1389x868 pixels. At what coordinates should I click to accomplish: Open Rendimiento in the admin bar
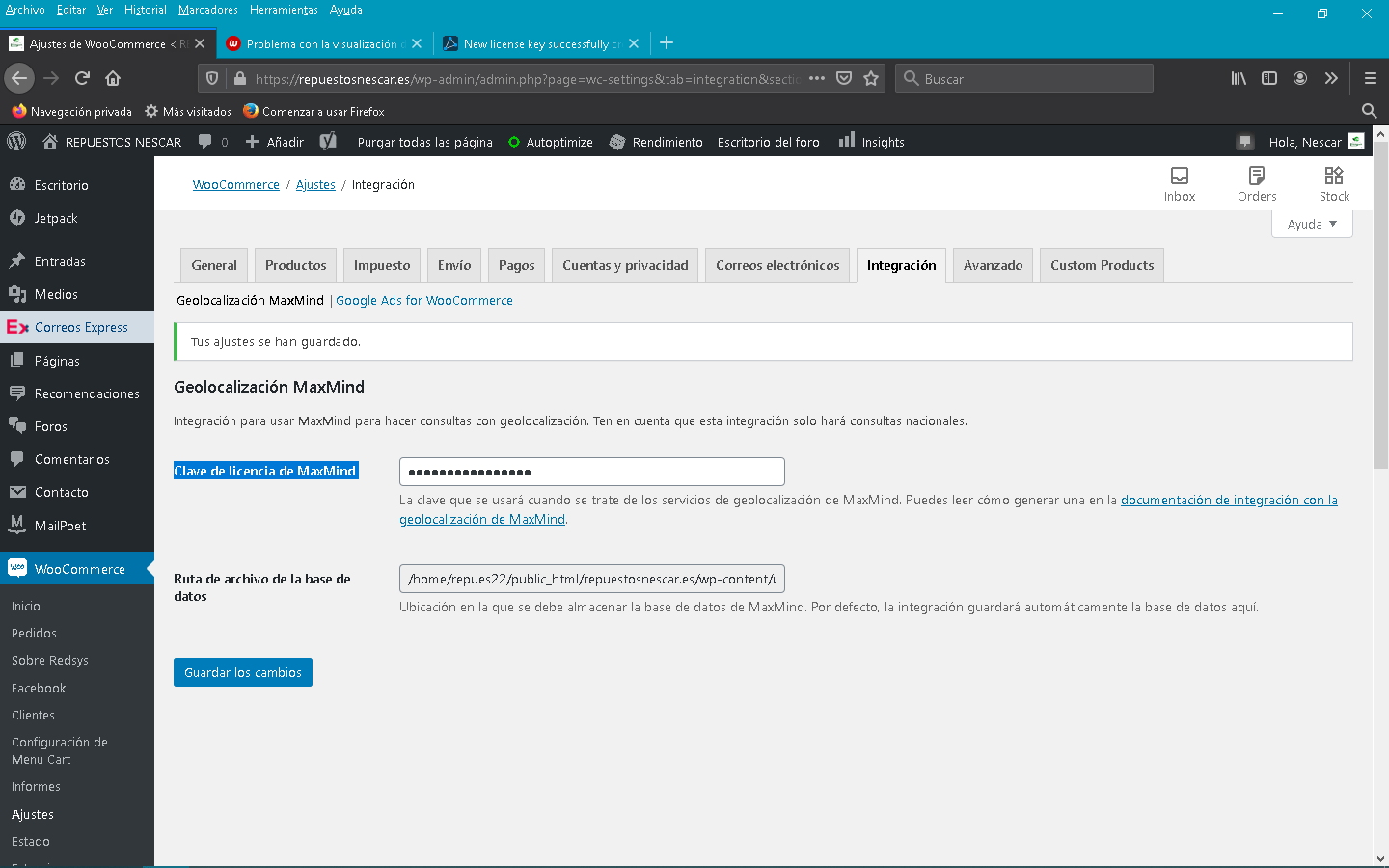coord(656,141)
